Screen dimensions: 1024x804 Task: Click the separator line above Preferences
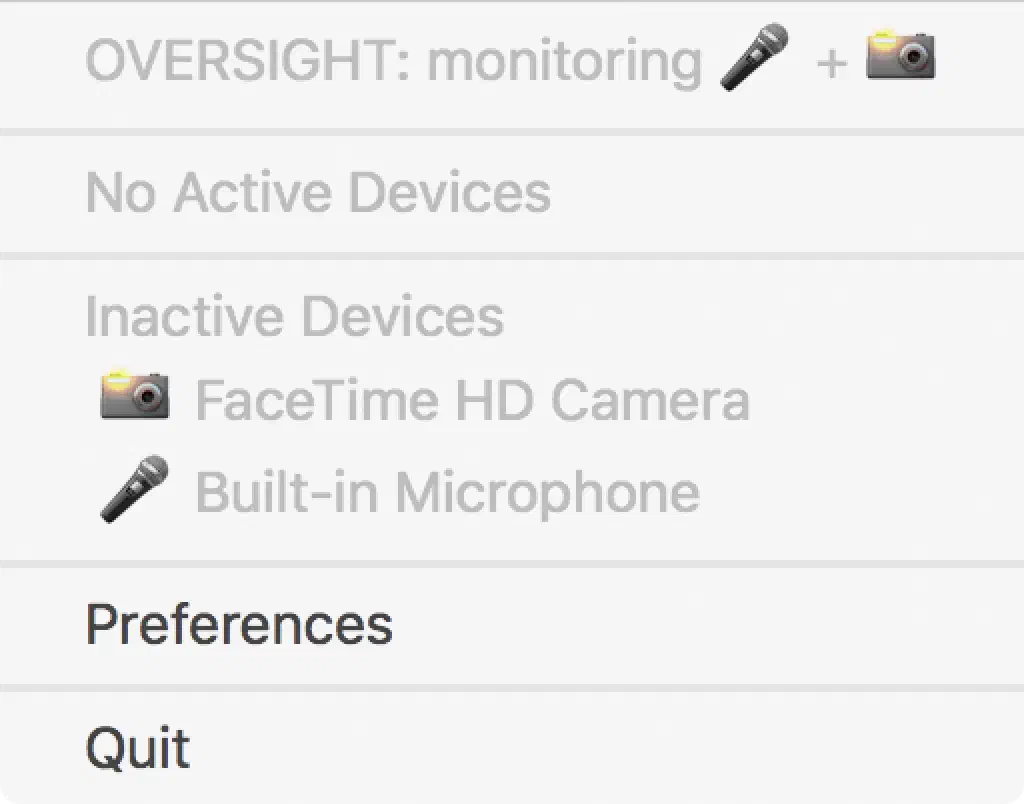(x=512, y=564)
